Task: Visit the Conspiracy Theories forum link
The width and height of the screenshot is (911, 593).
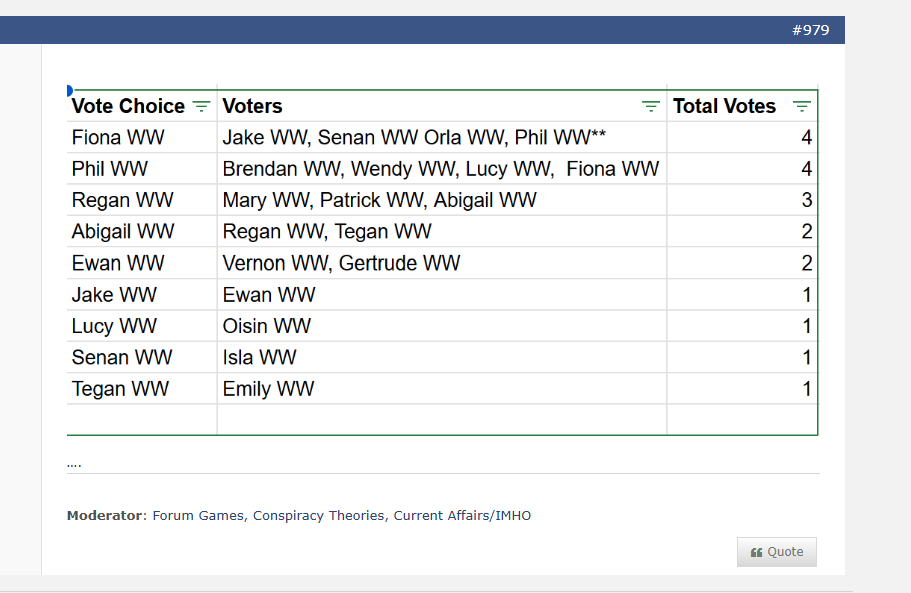Action: click(318, 516)
